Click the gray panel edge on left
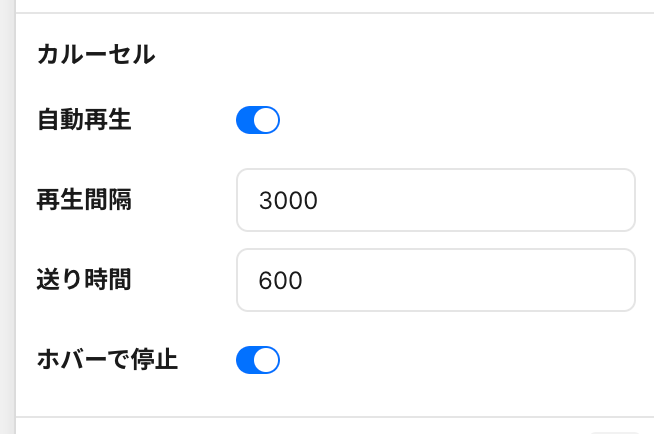 point(7,217)
